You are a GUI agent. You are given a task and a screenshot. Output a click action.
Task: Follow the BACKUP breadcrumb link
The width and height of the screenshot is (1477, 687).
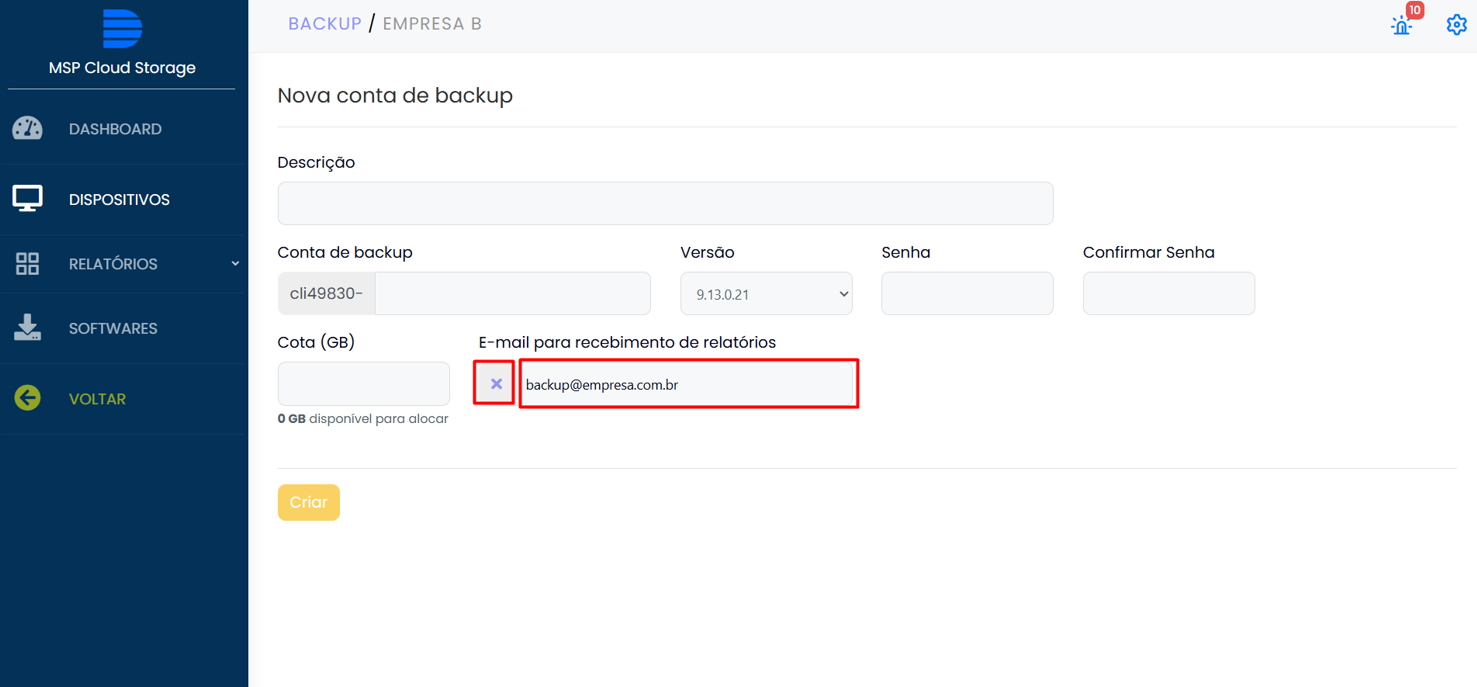[324, 24]
